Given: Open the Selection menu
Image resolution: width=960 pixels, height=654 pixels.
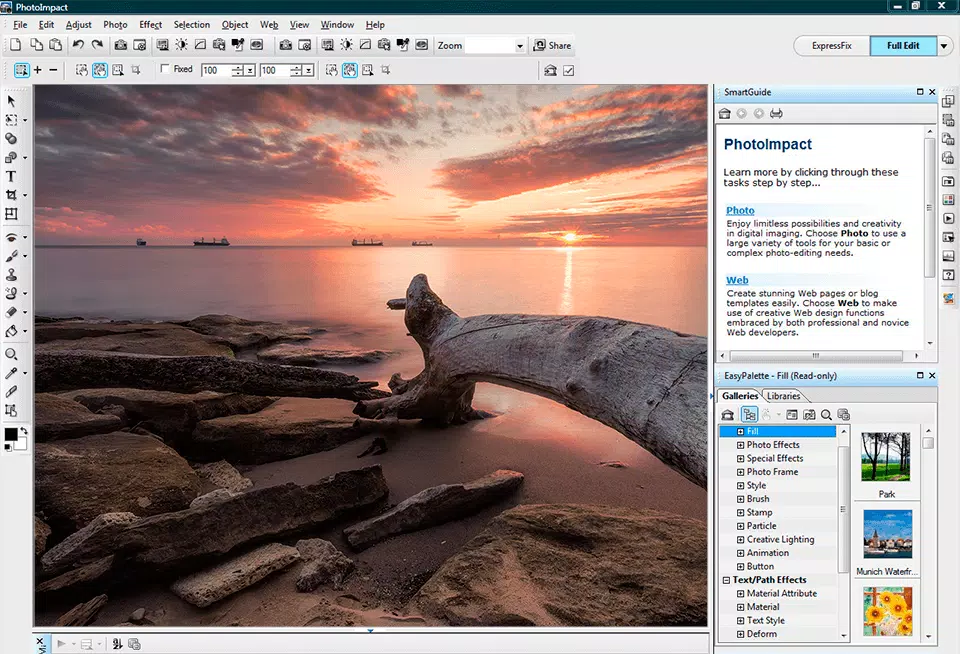Looking at the screenshot, I should click(x=192, y=24).
